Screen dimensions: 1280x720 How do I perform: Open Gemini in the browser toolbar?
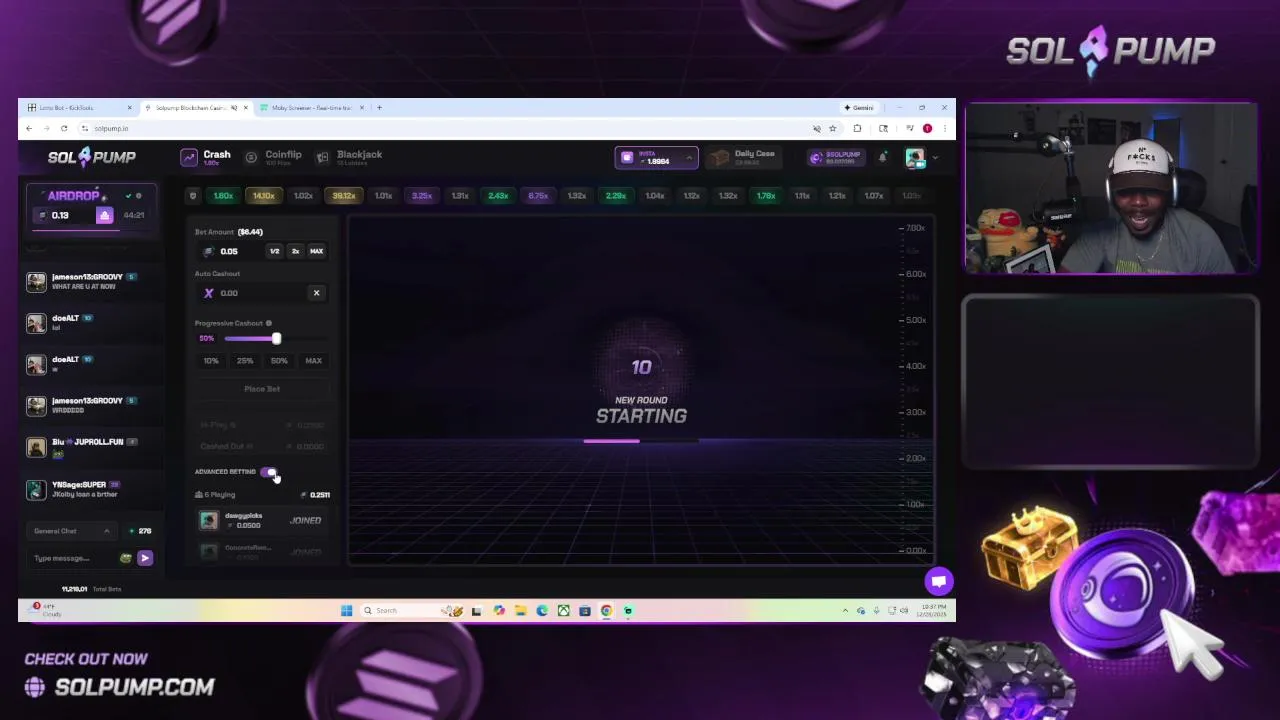coord(859,108)
